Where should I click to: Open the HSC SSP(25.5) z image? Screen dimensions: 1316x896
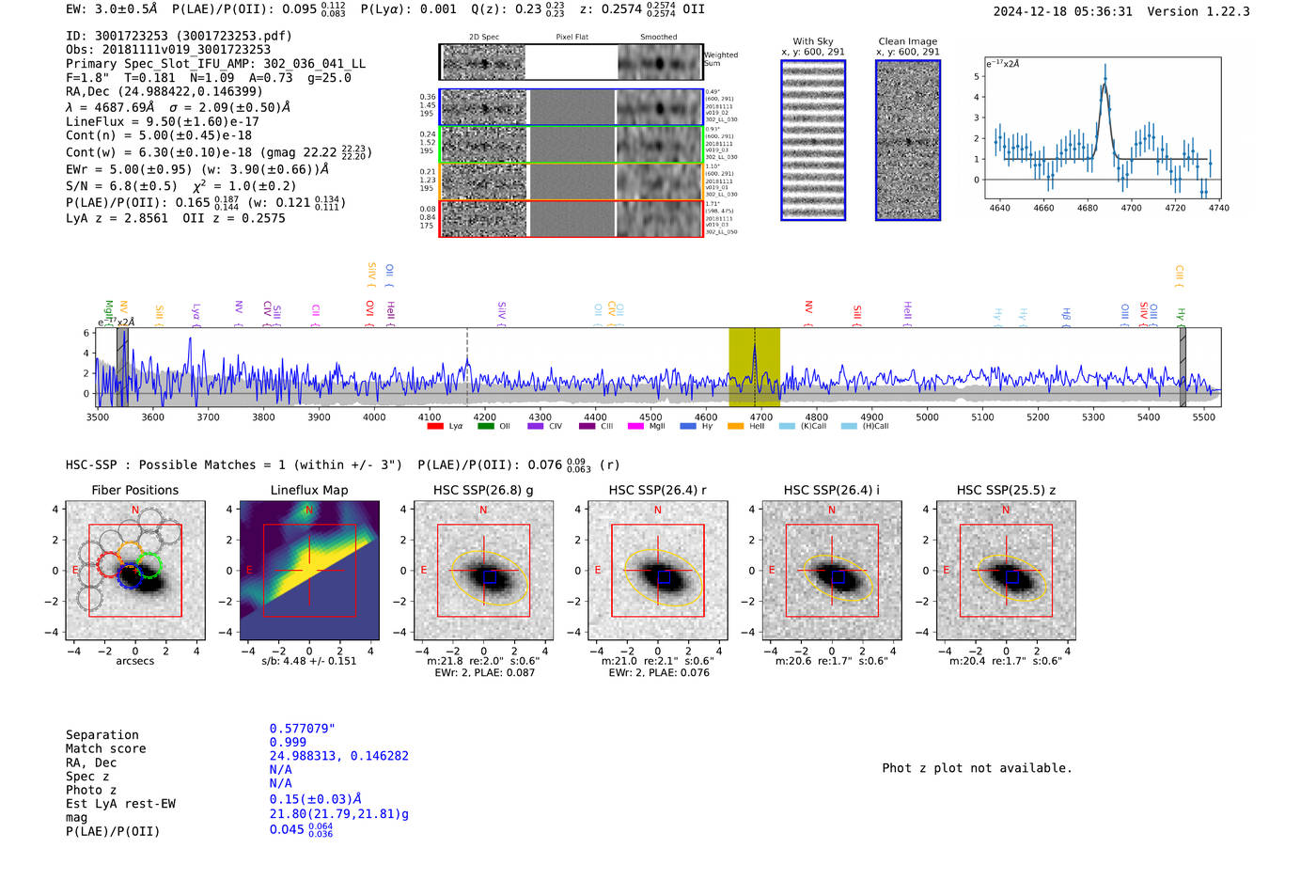[1006, 571]
